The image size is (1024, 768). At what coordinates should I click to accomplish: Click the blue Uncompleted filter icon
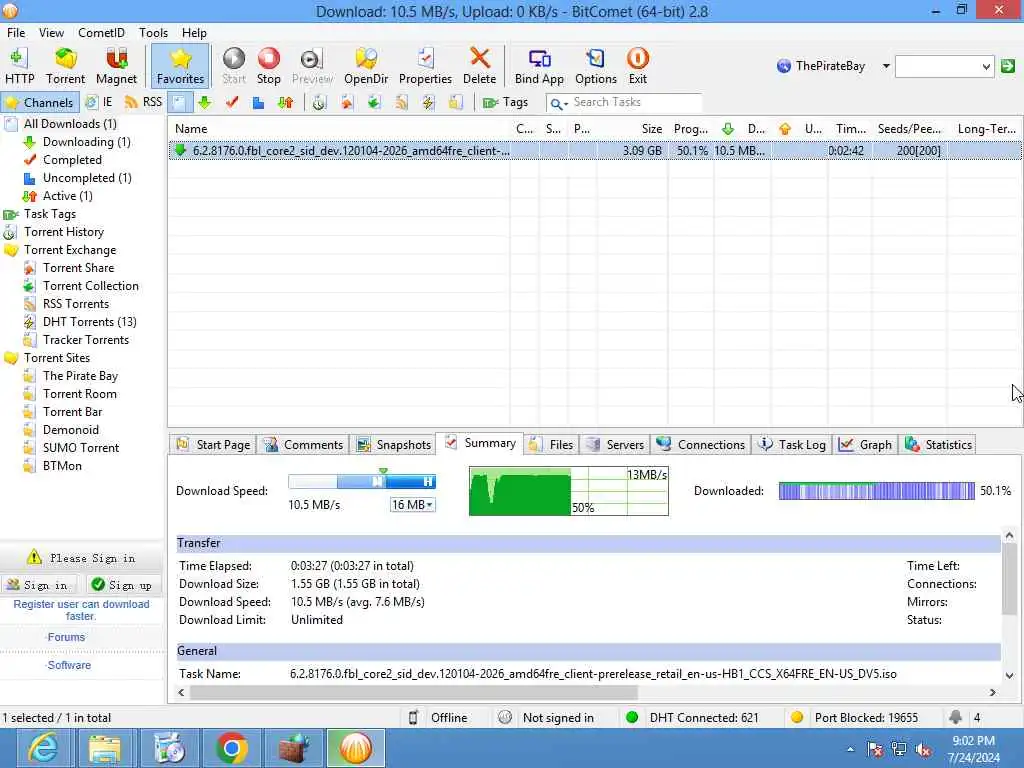click(258, 103)
